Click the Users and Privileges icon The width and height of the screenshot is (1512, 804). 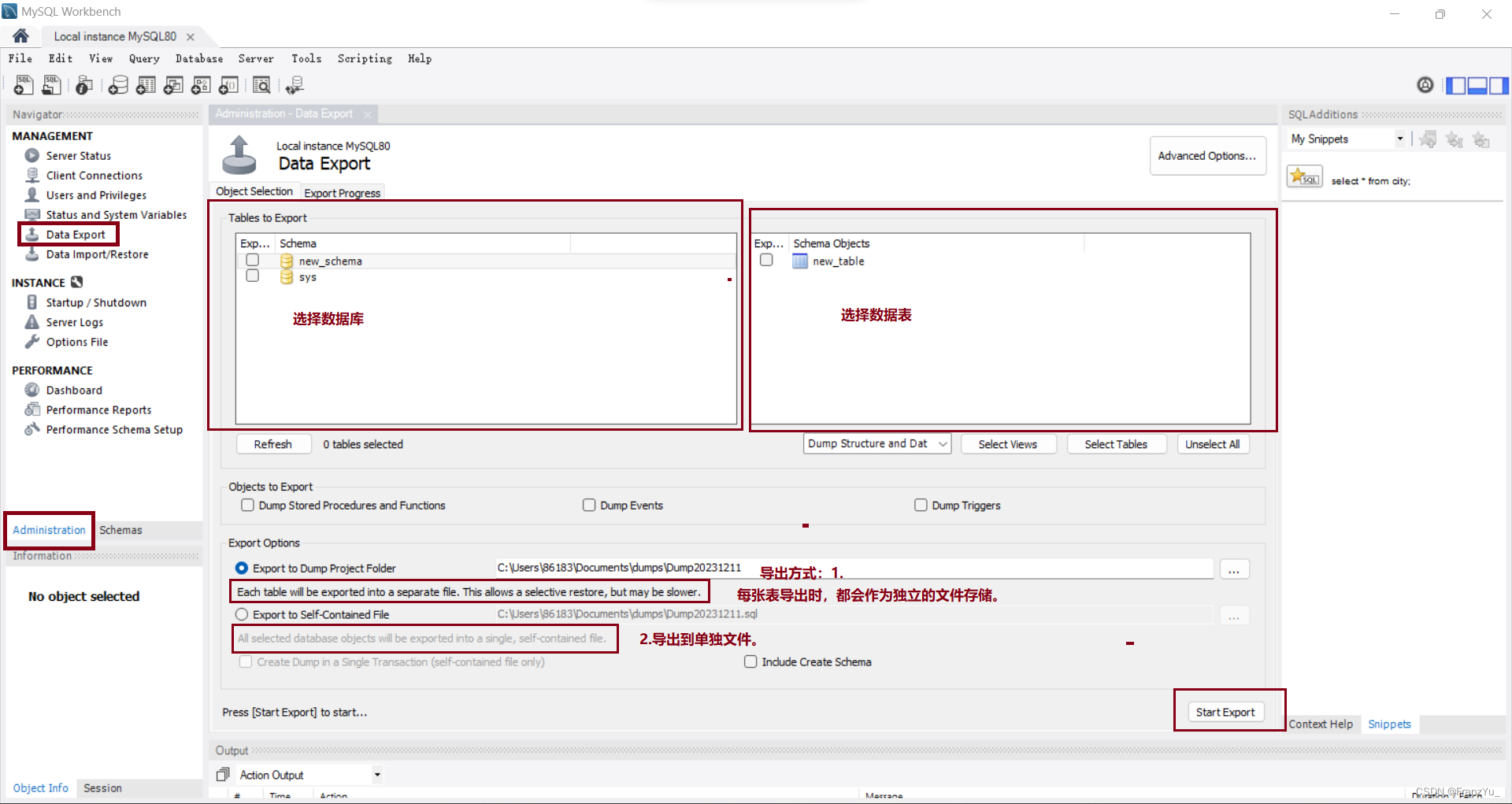tap(32, 195)
